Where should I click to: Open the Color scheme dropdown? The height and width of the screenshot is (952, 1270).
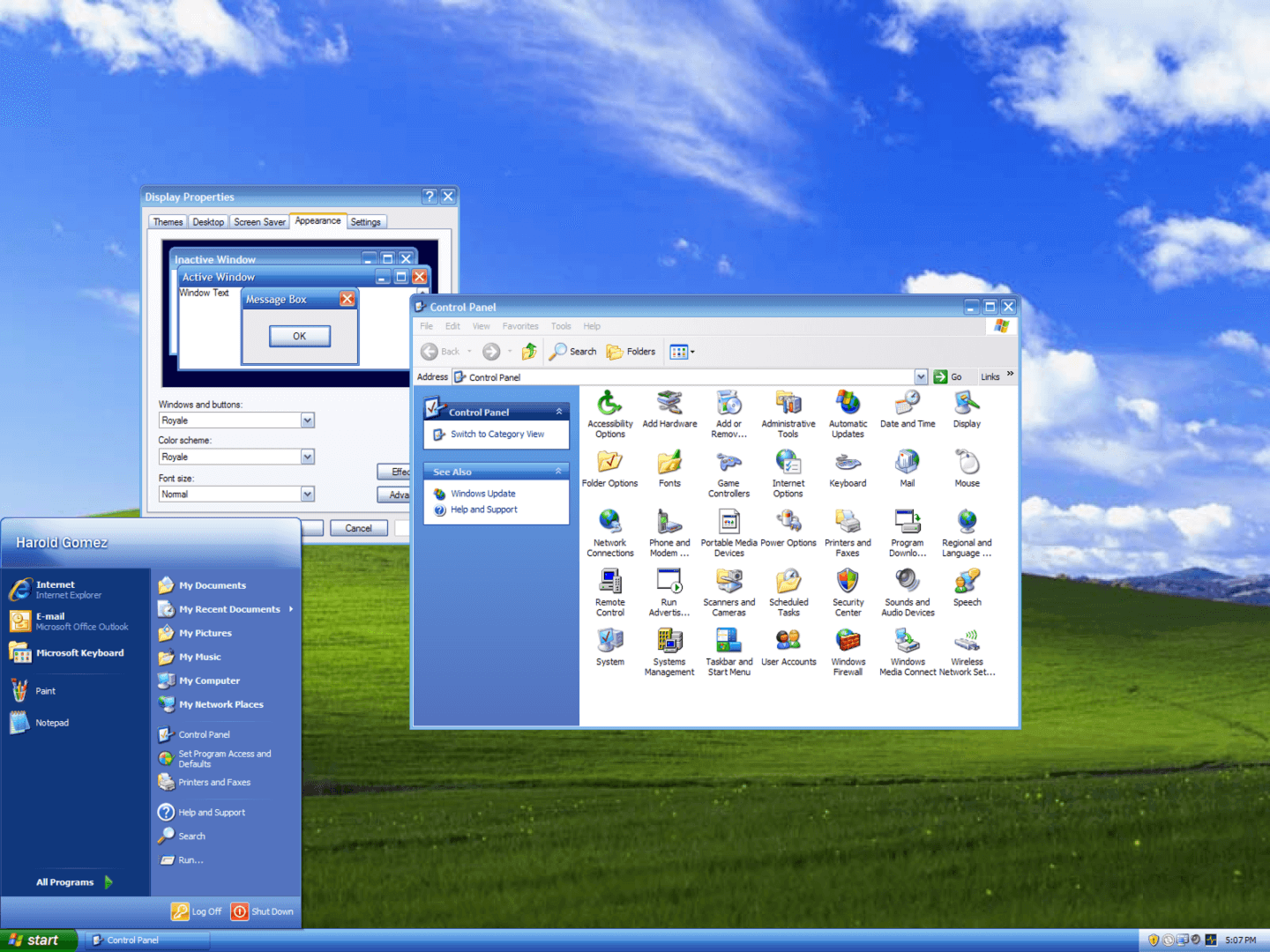coord(306,457)
